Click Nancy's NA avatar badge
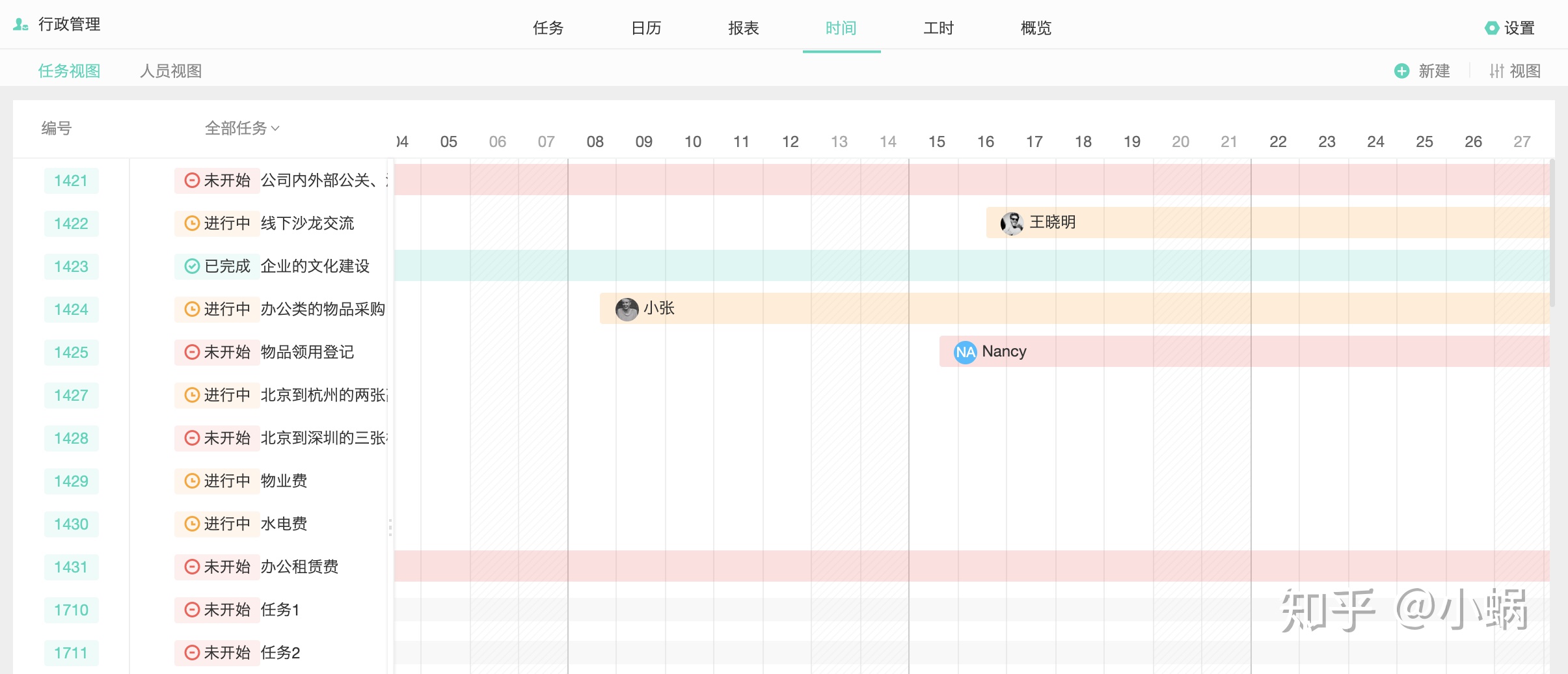 click(966, 352)
